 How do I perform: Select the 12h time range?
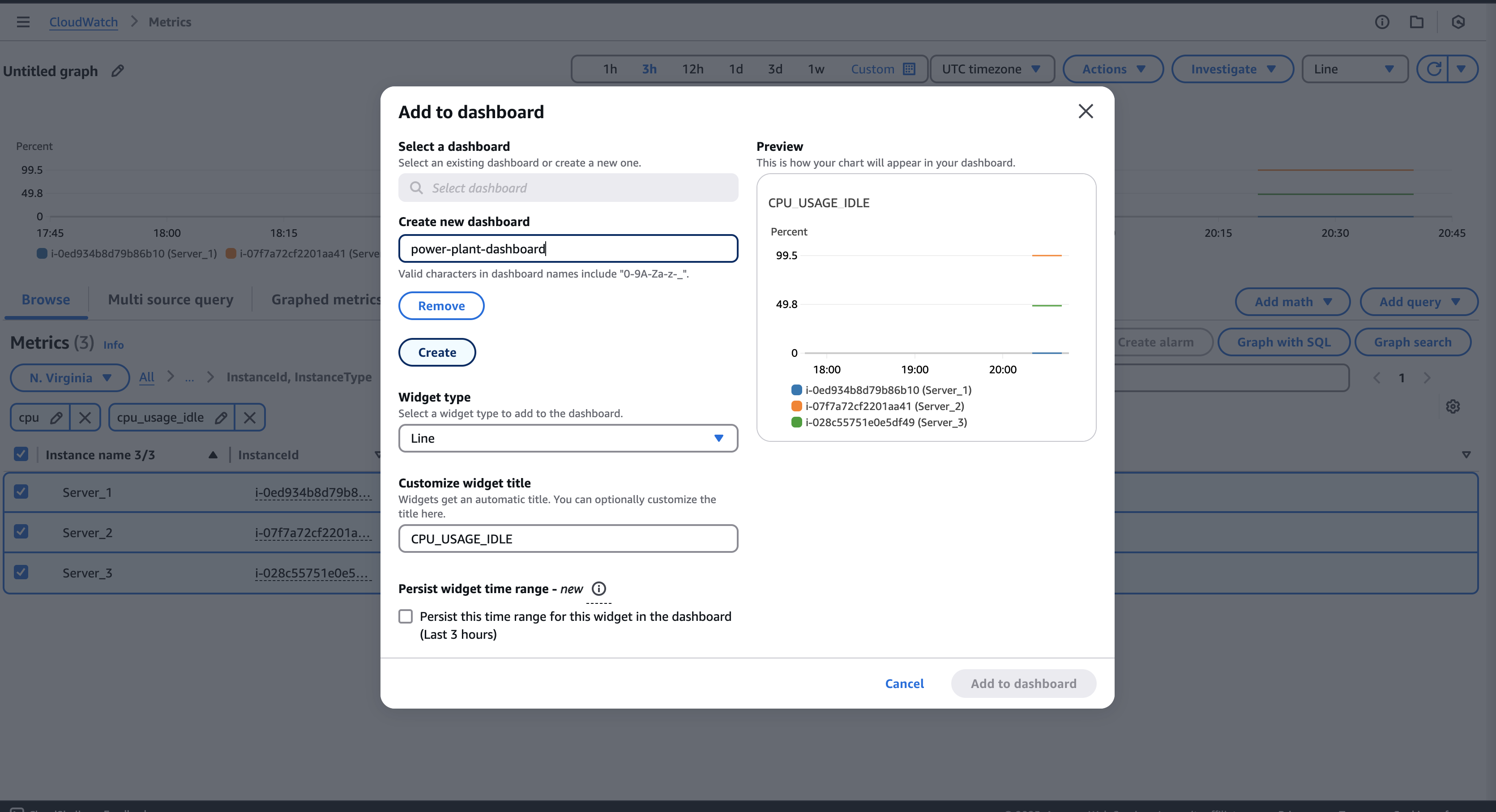692,69
